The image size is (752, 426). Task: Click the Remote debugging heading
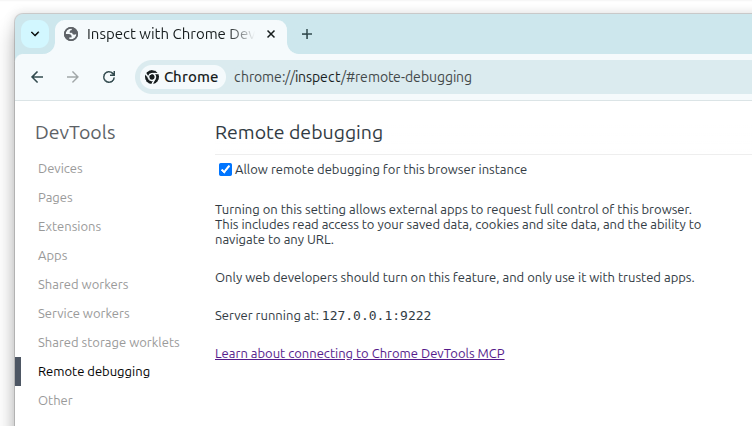pos(299,133)
